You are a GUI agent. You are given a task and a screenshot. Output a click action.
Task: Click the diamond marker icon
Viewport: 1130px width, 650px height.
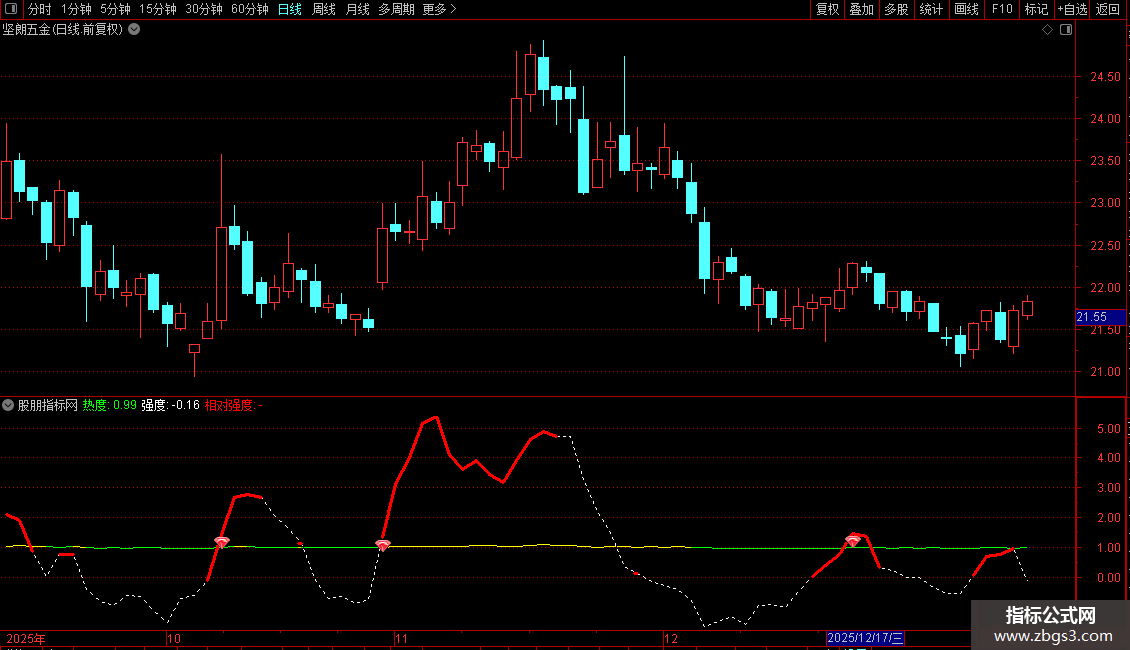click(1048, 30)
